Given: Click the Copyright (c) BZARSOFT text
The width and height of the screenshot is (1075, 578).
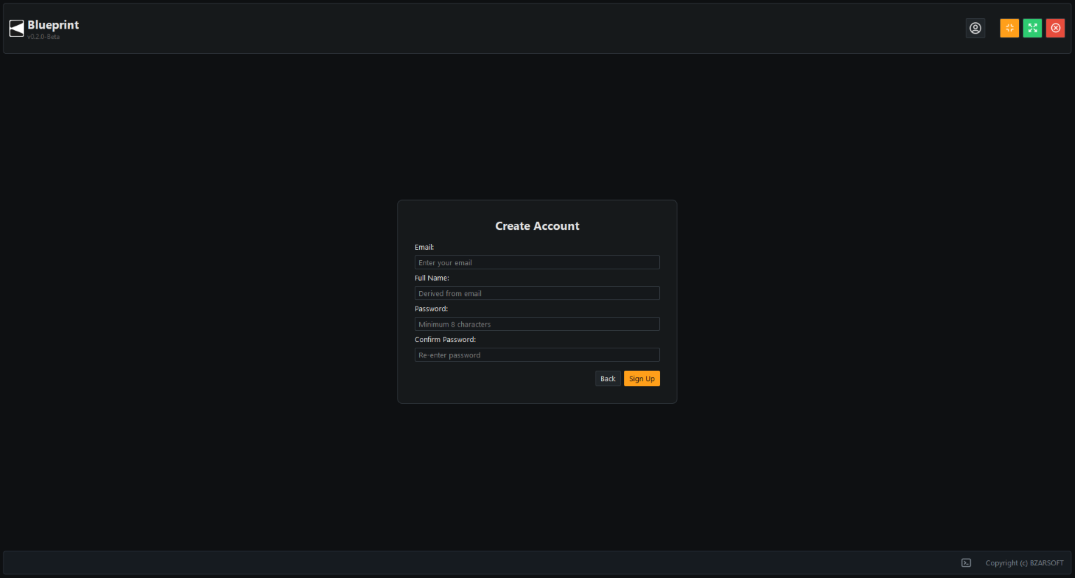Looking at the screenshot, I should pyautogui.click(x=1024, y=563).
